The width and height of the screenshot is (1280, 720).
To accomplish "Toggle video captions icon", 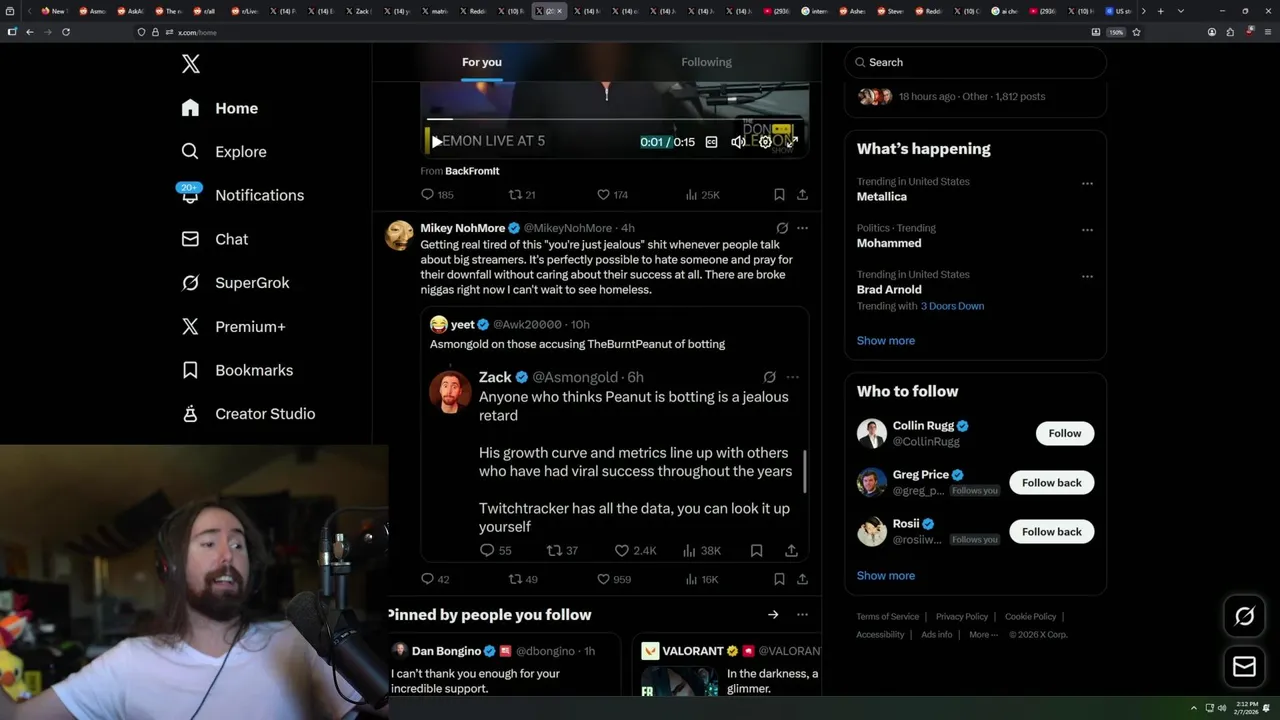I will coord(711,142).
